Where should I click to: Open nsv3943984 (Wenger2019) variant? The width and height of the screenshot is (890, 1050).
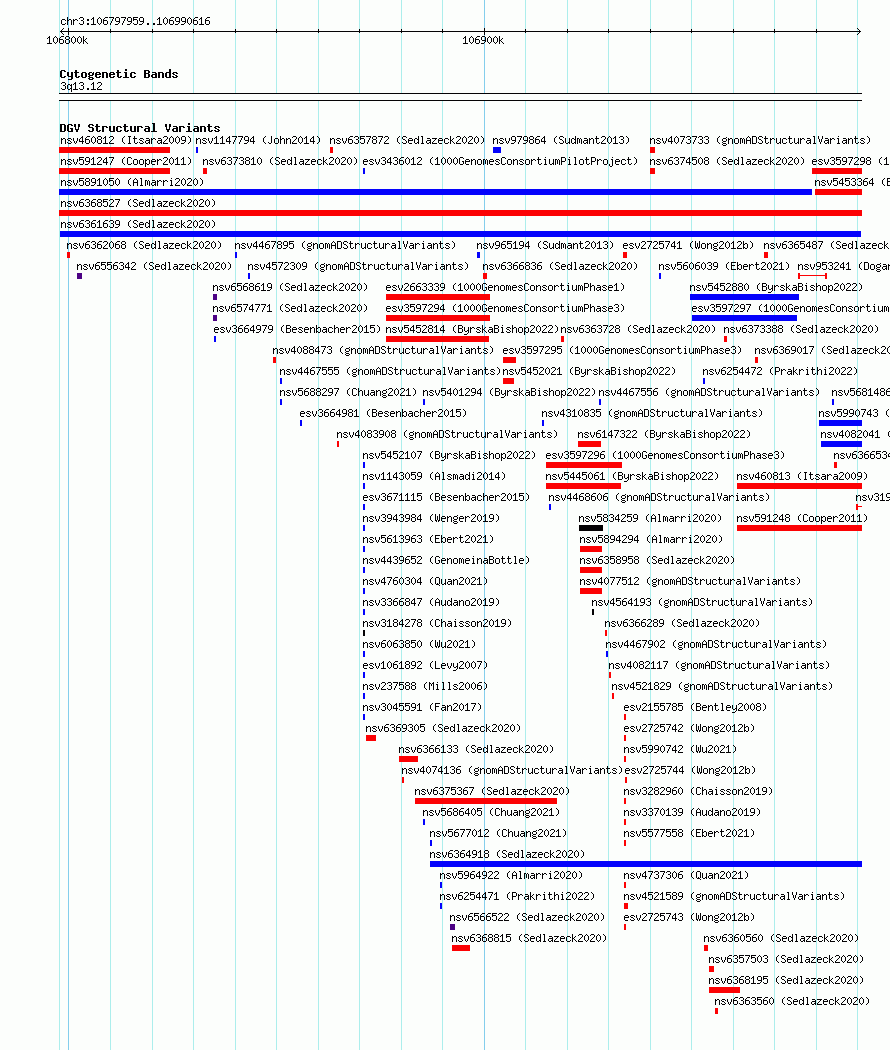click(431, 518)
